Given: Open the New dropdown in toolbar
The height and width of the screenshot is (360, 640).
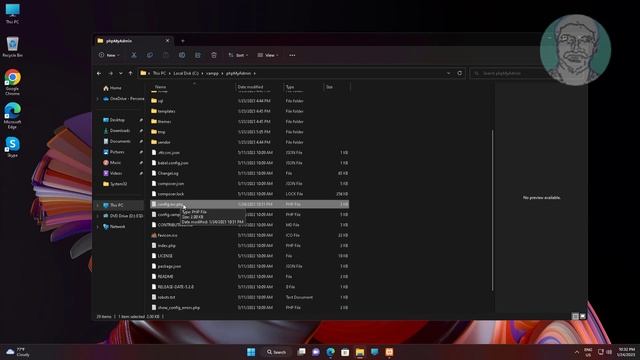Looking at the screenshot, I should 109,55.
